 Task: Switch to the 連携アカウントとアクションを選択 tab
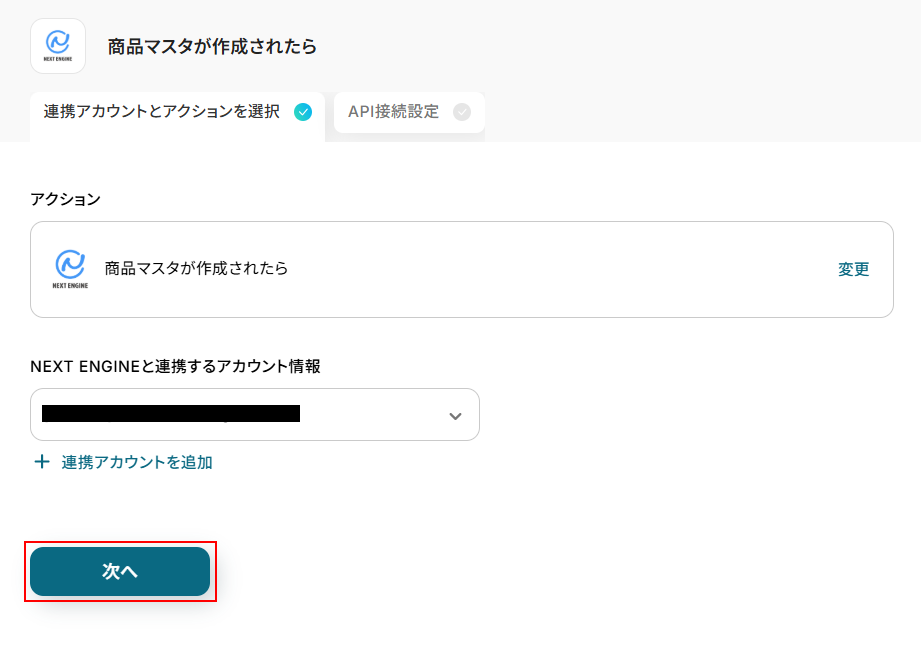(x=162, y=112)
